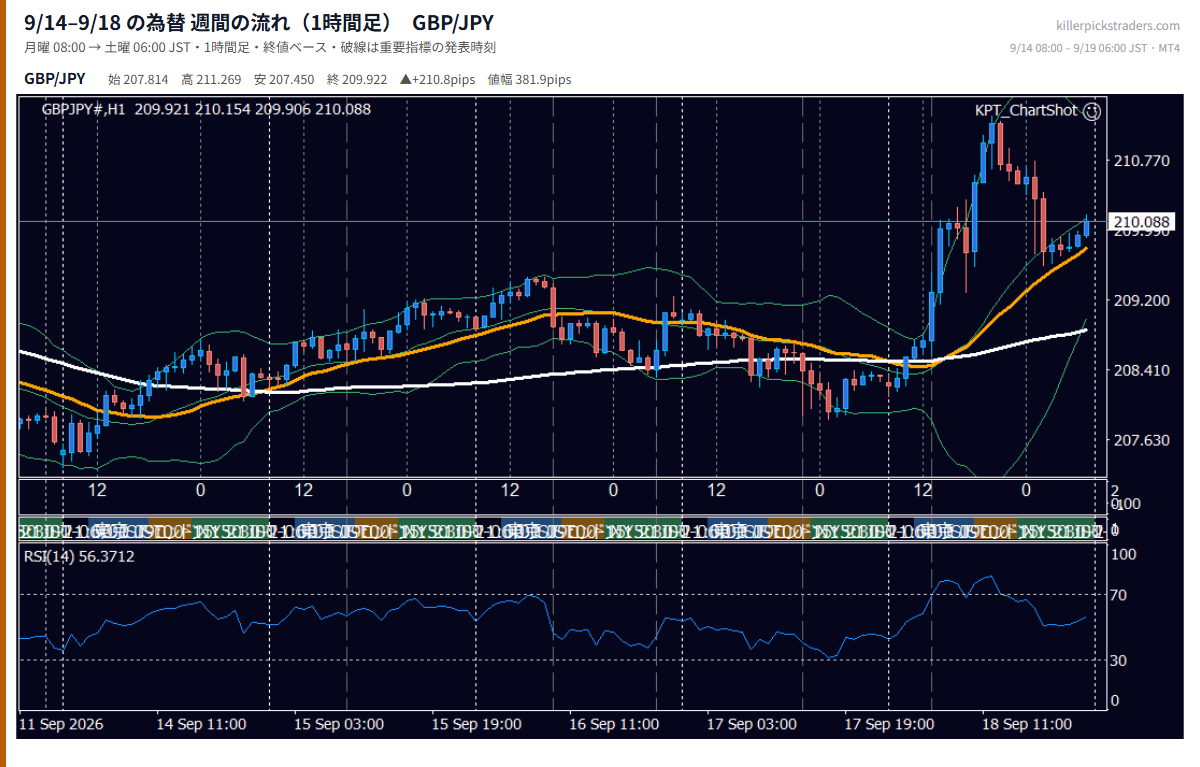Click the 17 Sep 03:00 time label
The height and width of the screenshot is (767, 1200).
pyautogui.click(x=751, y=723)
